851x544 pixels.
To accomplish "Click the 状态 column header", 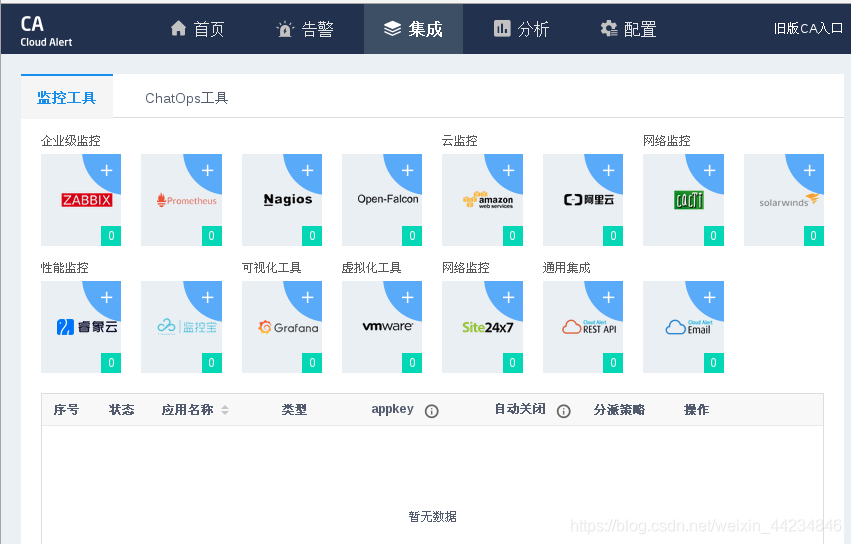I will (x=122, y=410).
